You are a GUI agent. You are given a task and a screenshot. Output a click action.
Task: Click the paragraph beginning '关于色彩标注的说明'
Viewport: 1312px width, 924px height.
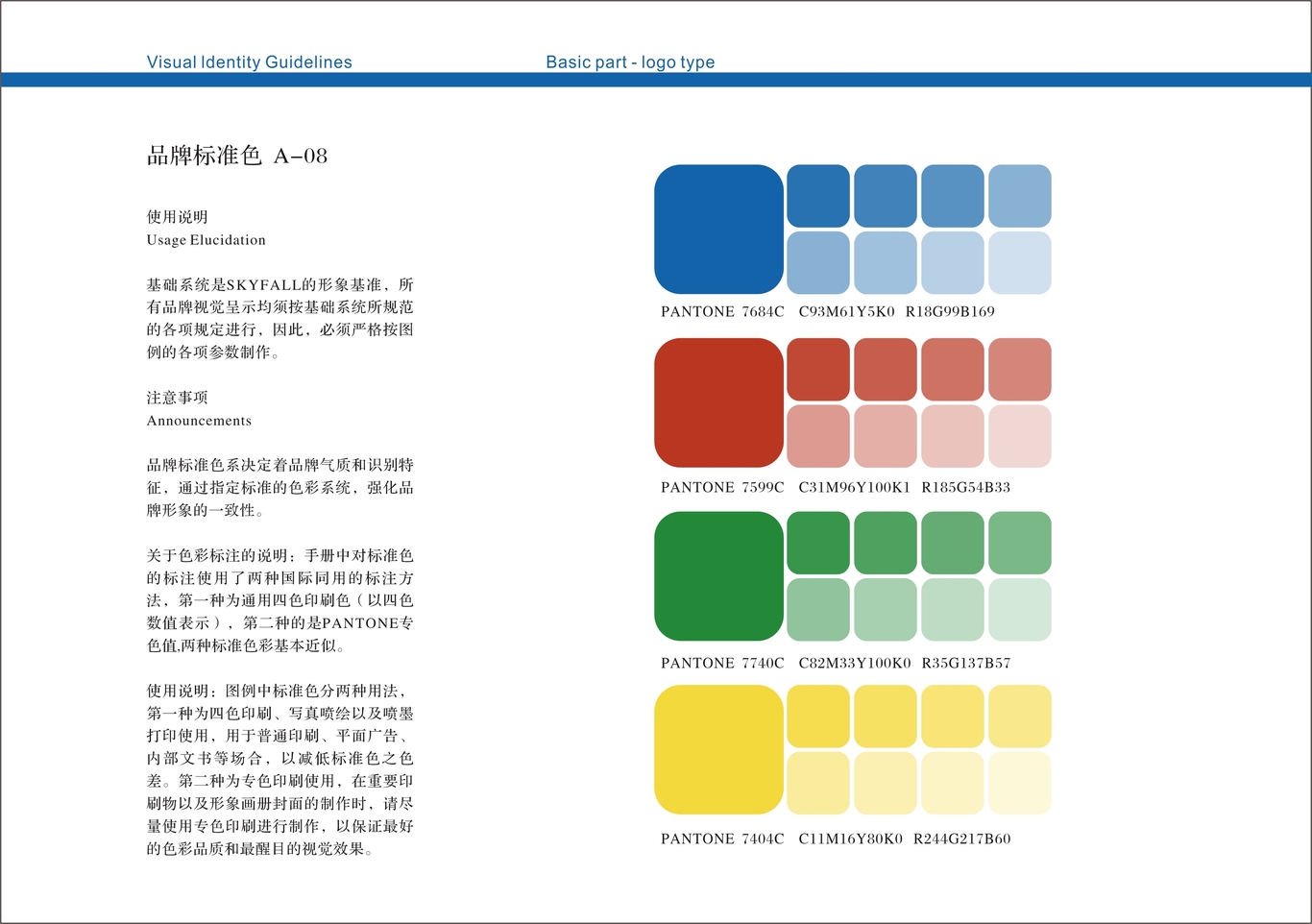tap(280, 600)
